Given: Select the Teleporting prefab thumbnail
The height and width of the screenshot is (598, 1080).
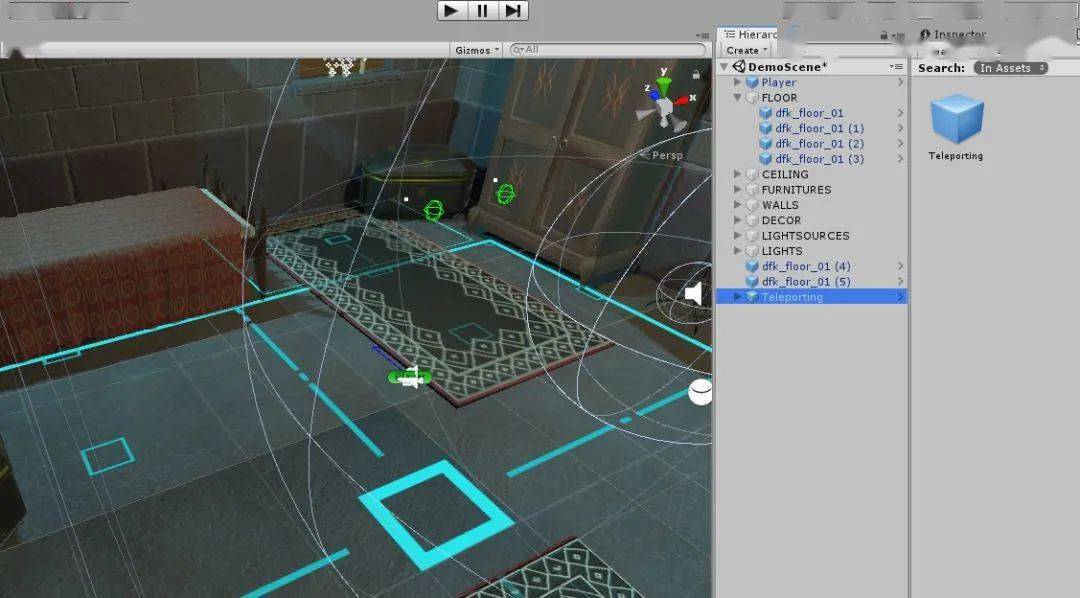Looking at the screenshot, I should point(956,119).
